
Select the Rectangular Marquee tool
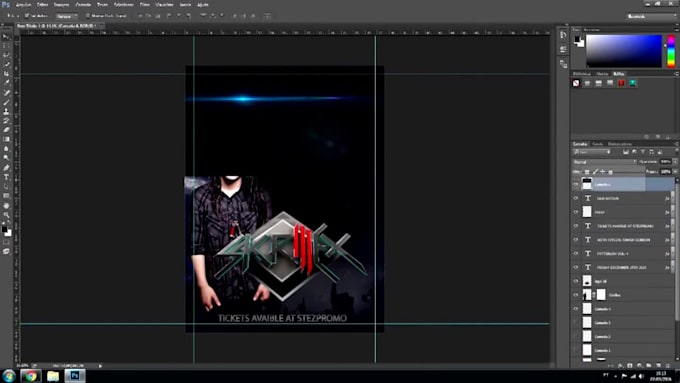(6, 46)
